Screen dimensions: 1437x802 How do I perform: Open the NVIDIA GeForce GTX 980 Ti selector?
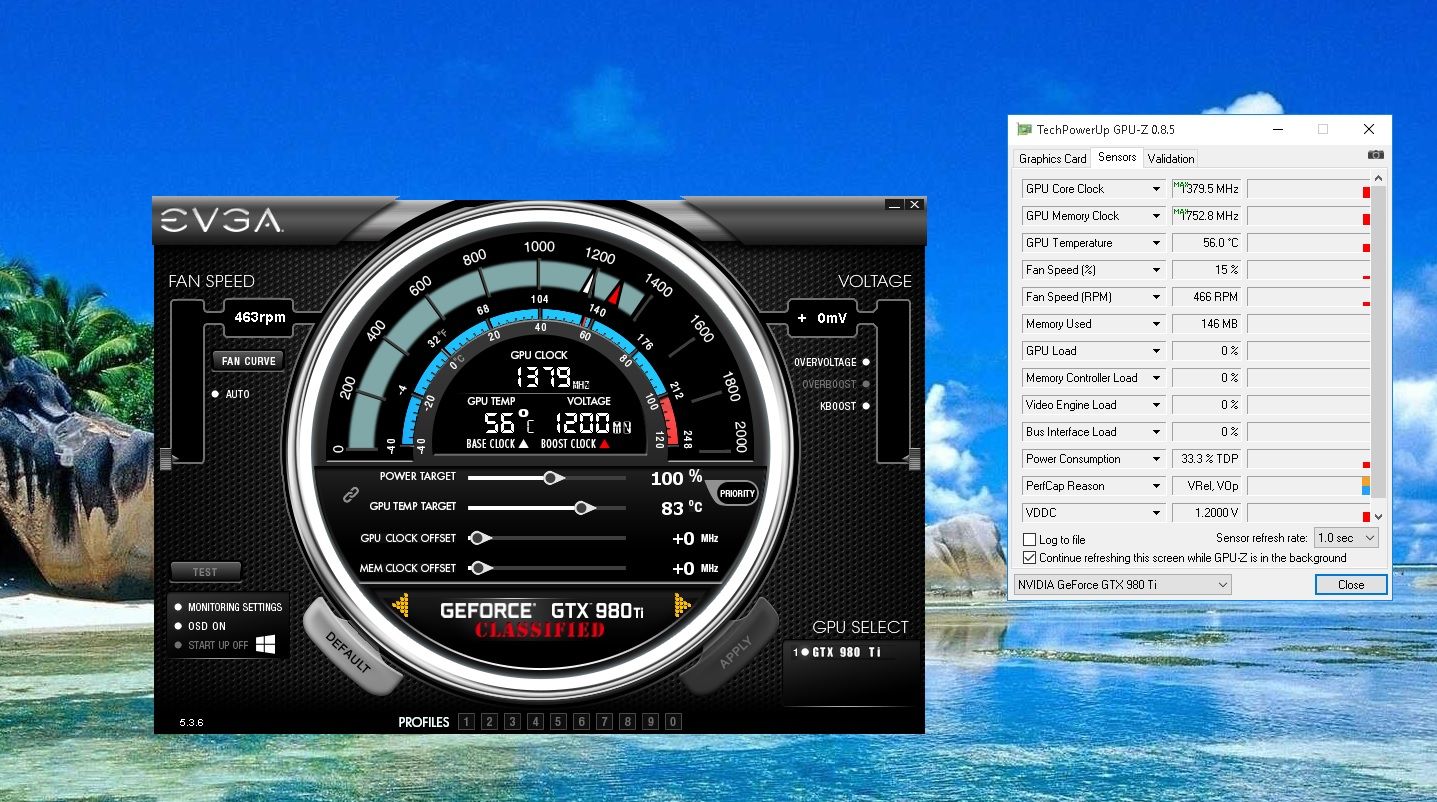pos(1122,584)
